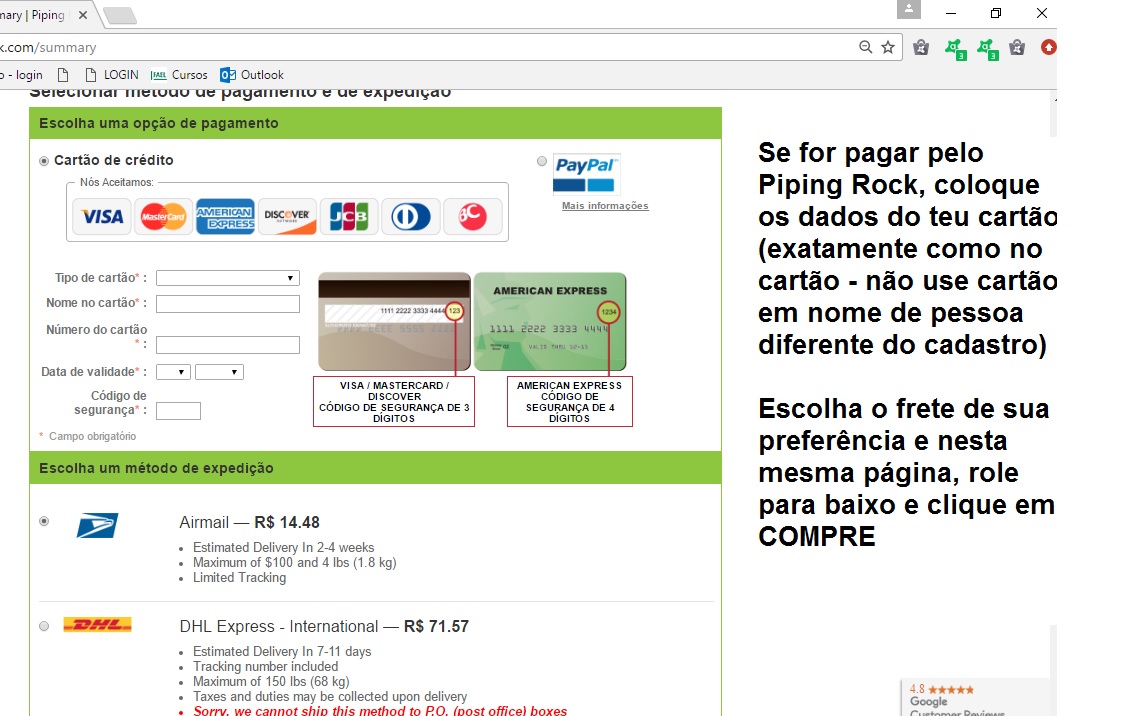This screenshot has width=1140, height=716.
Task: Open a new browser tab
Action: coord(120,15)
